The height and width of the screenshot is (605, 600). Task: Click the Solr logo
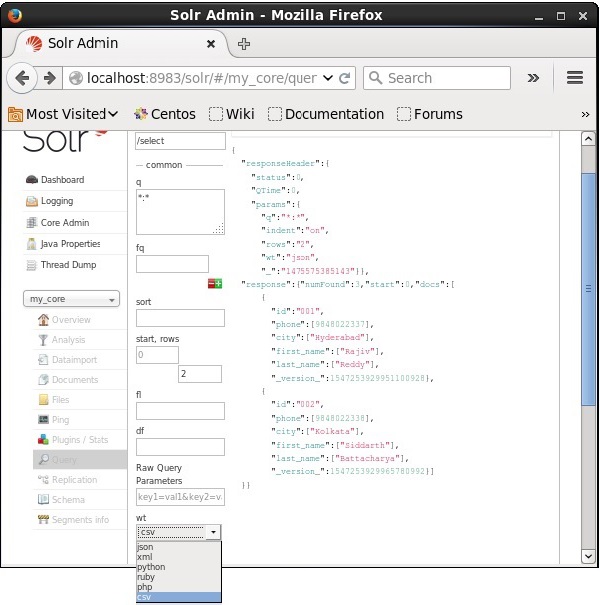click(x=64, y=141)
